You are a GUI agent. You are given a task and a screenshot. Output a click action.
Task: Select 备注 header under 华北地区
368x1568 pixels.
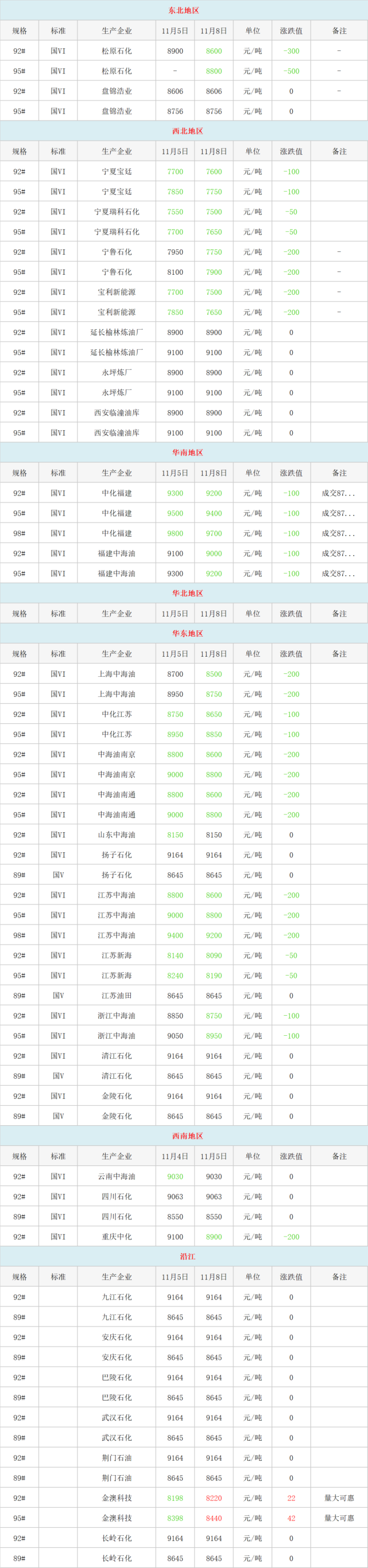[339, 613]
